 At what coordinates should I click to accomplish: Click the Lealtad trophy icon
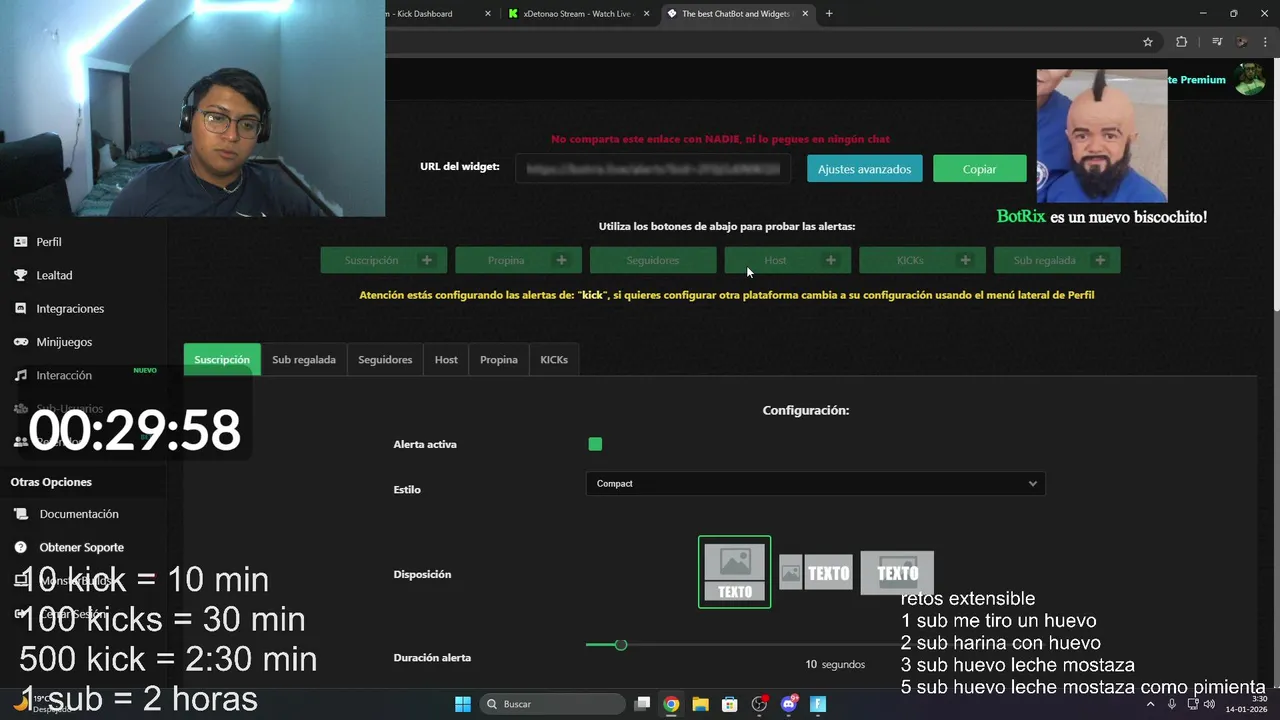click(x=20, y=275)
